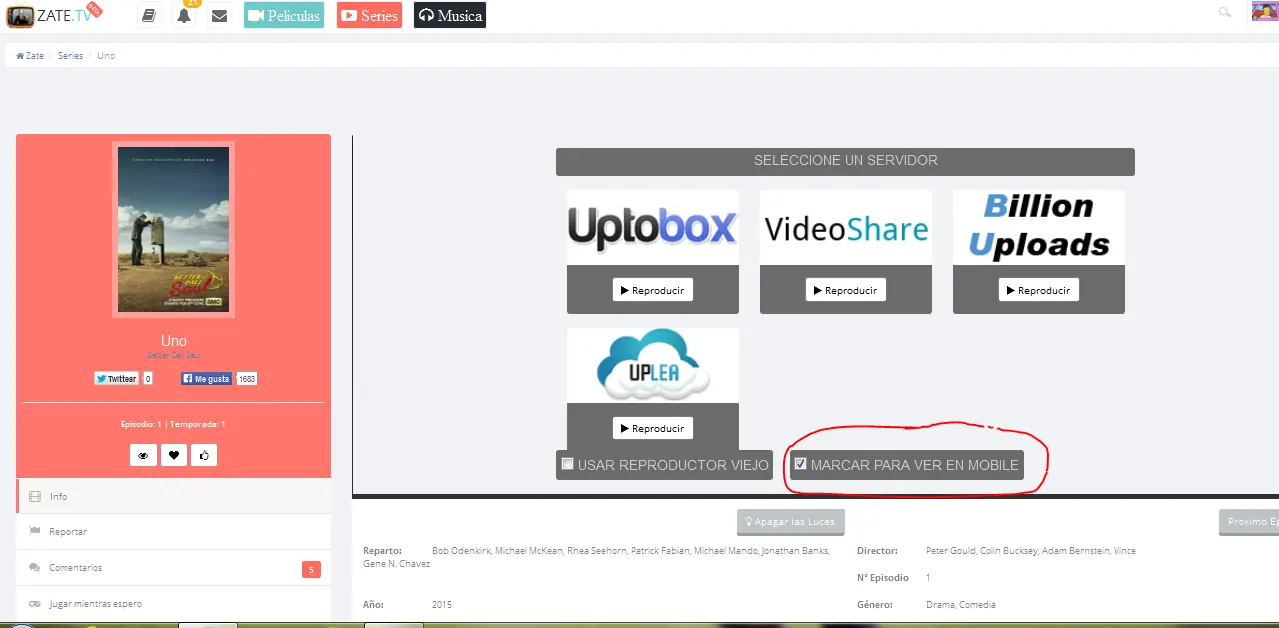Open the book icon in top bar
The image size is (1279, 628).
(149, 15)
